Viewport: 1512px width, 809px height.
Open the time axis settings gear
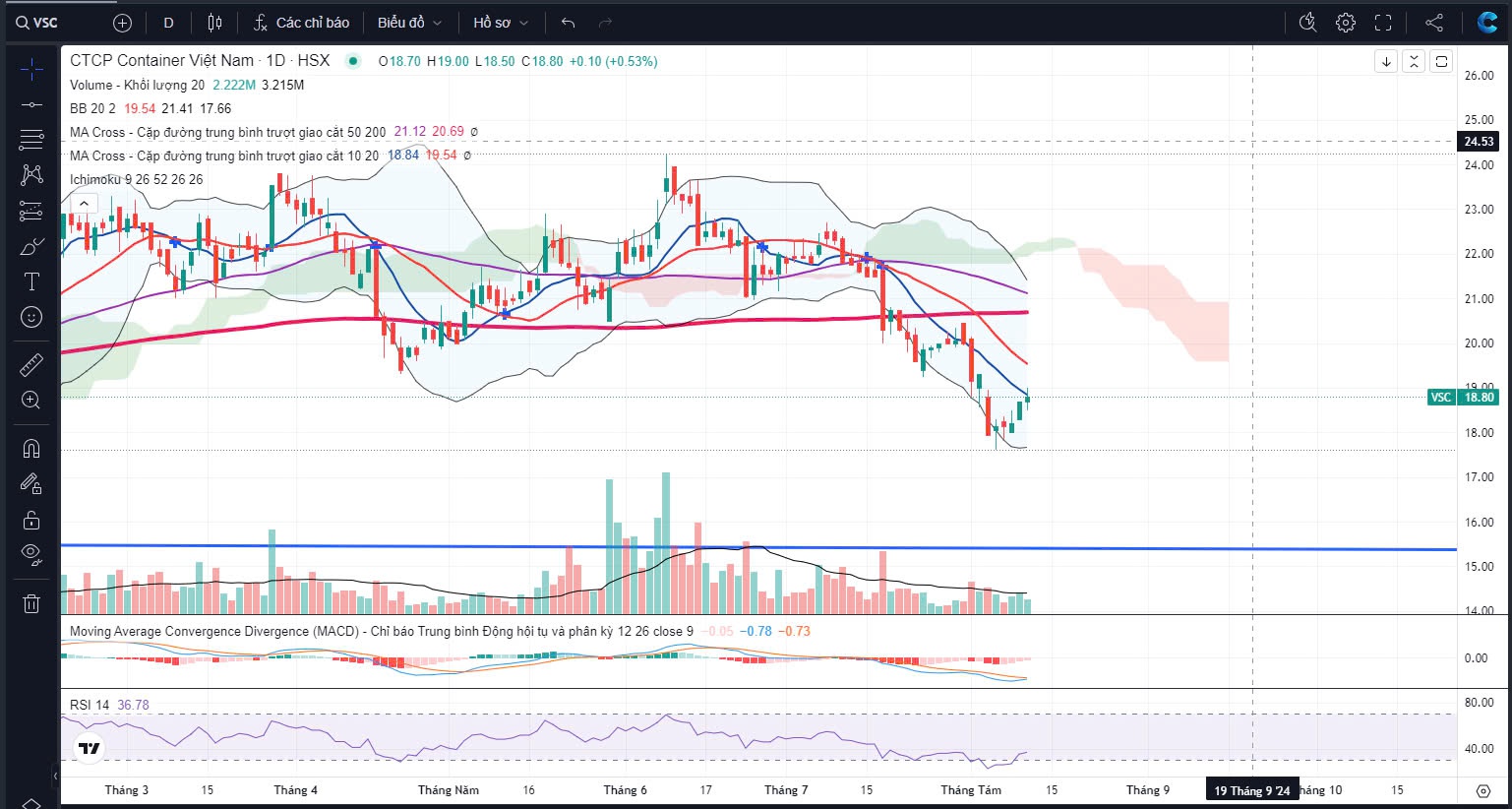click(x=1483, y=790)
